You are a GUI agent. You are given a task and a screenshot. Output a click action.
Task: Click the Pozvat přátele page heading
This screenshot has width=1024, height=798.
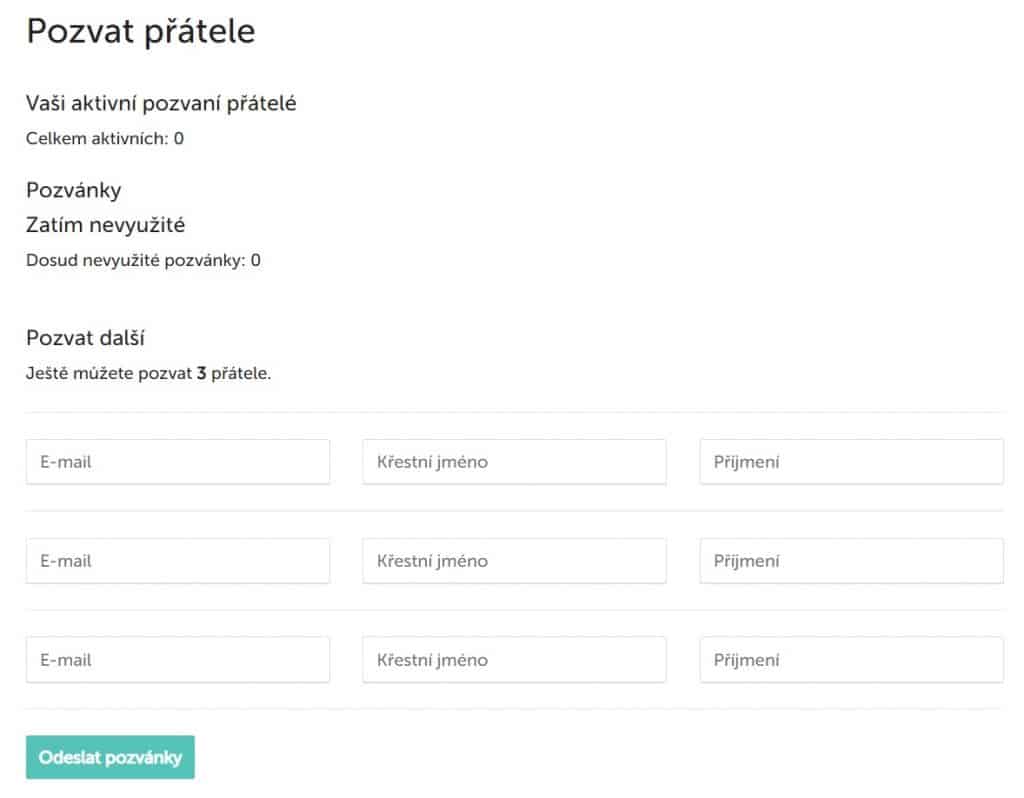coord(141,32)
